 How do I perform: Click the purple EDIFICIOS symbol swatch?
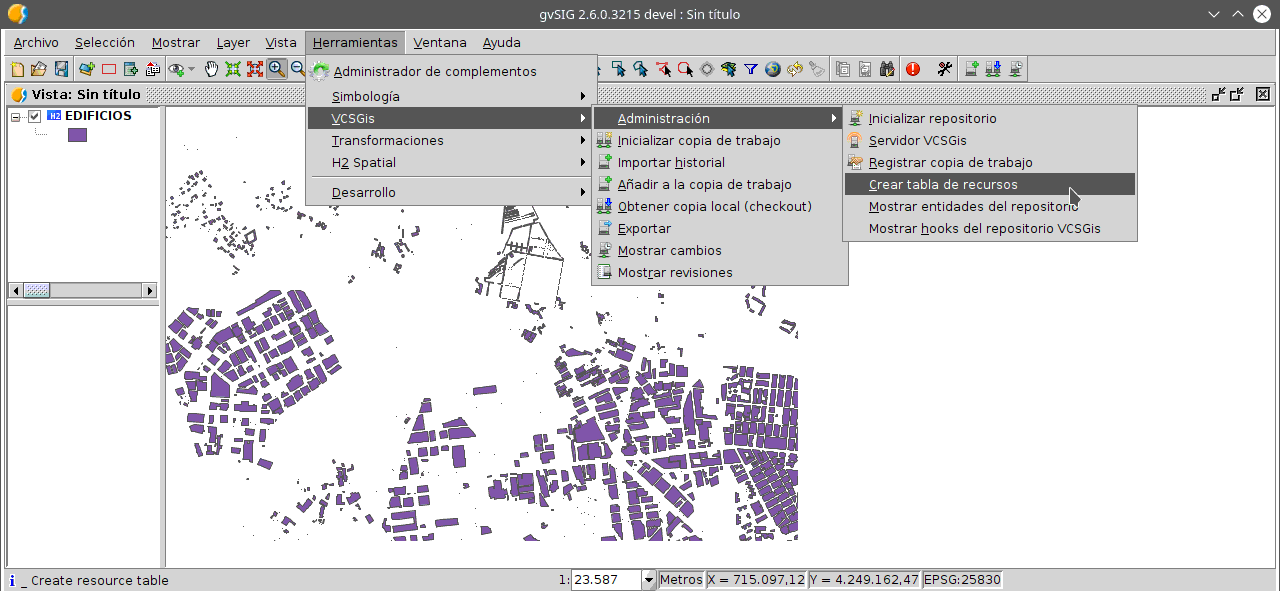click(x=77, y=135)
